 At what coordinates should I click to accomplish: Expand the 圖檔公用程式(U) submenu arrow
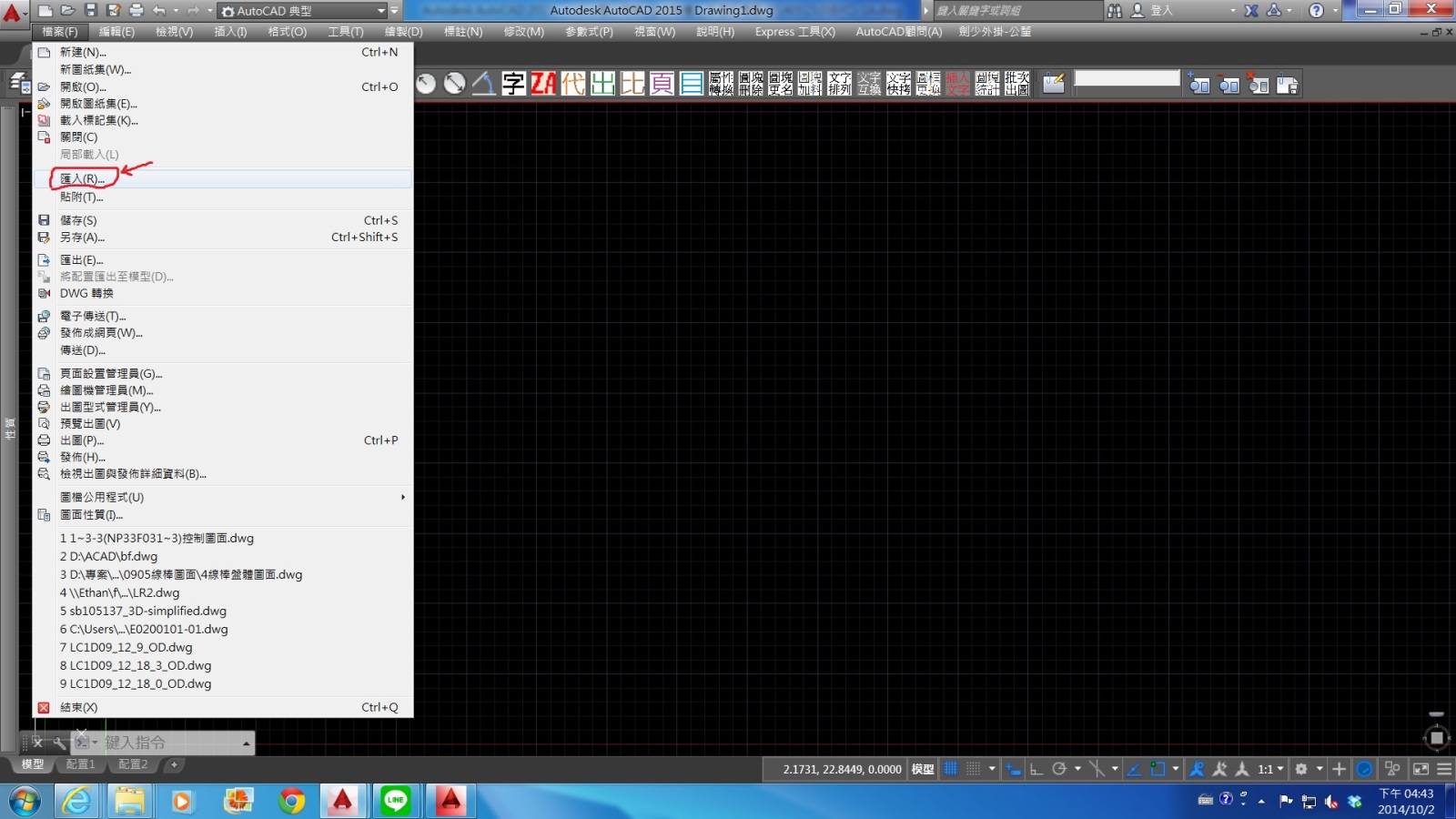pyautogui.click(x=402, y=497)
